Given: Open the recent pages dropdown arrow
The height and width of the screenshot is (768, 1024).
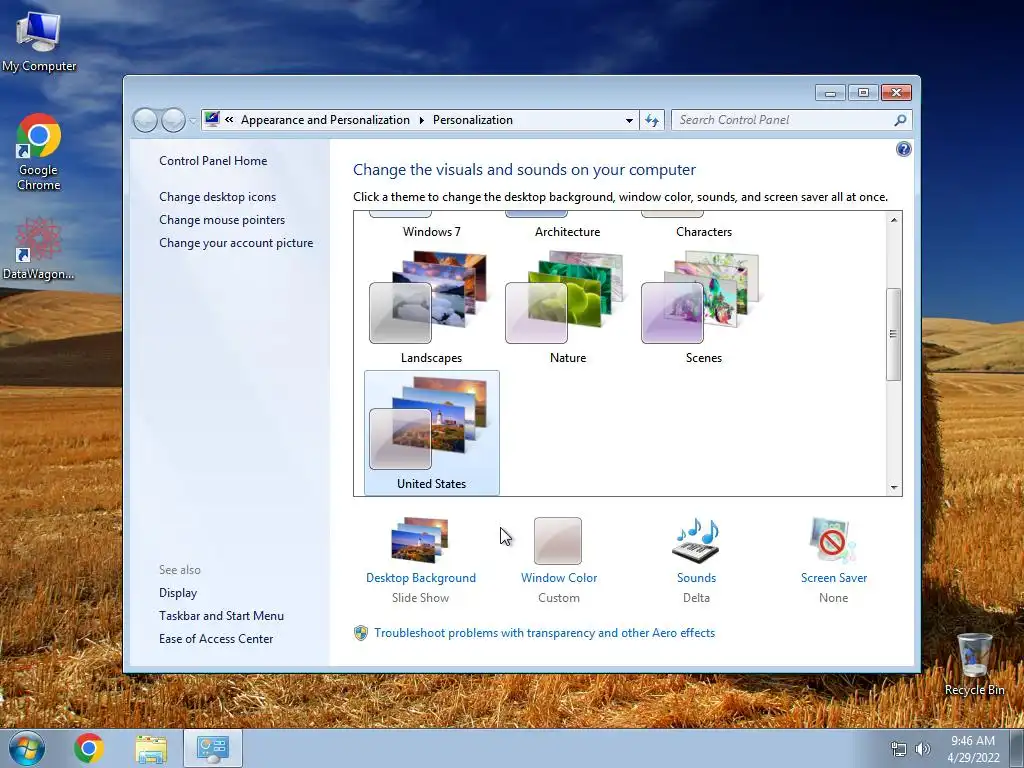Looking at the screenshot, I should coord(192,121).
